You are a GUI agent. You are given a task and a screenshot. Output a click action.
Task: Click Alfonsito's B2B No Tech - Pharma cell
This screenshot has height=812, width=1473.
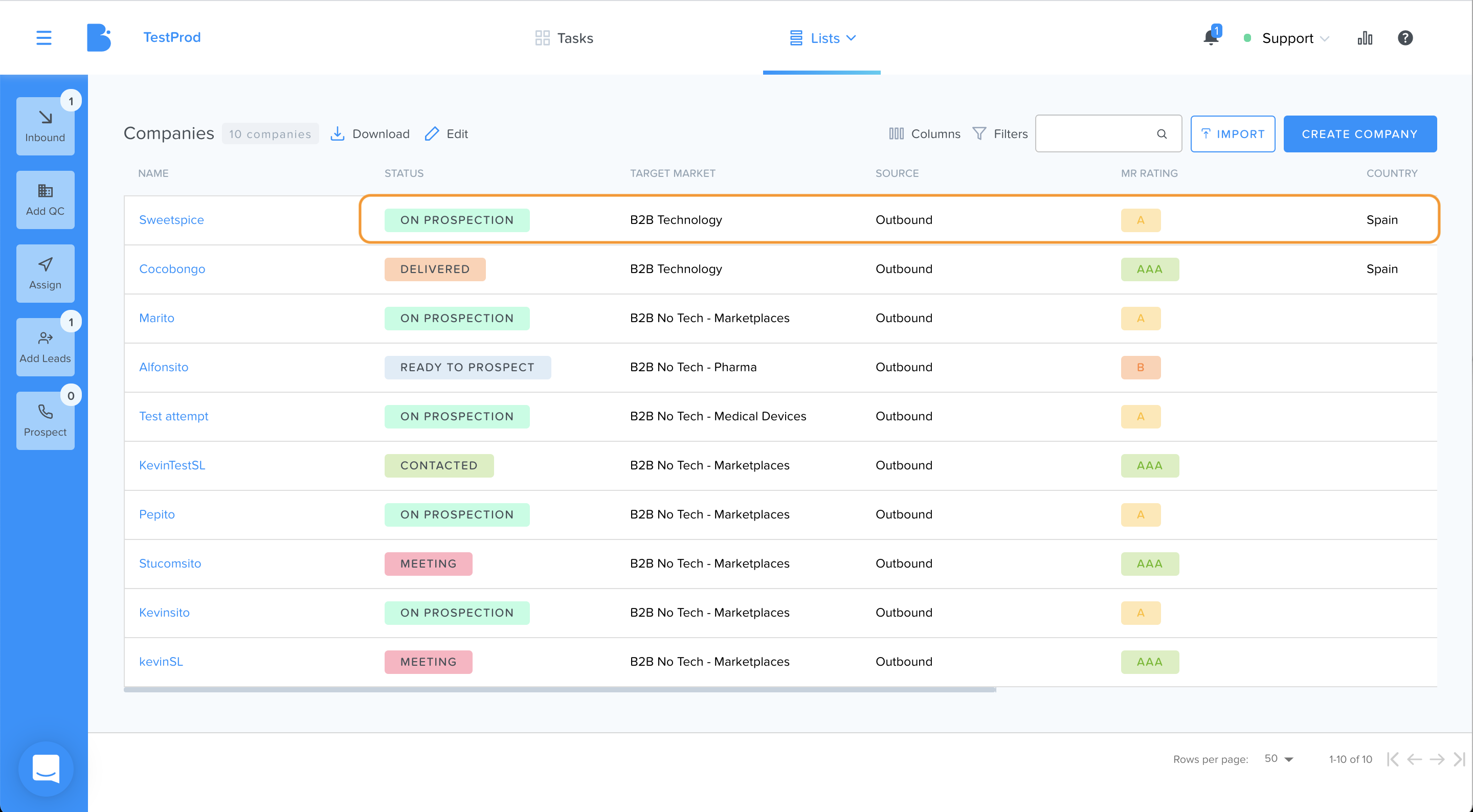coord(693,368)
